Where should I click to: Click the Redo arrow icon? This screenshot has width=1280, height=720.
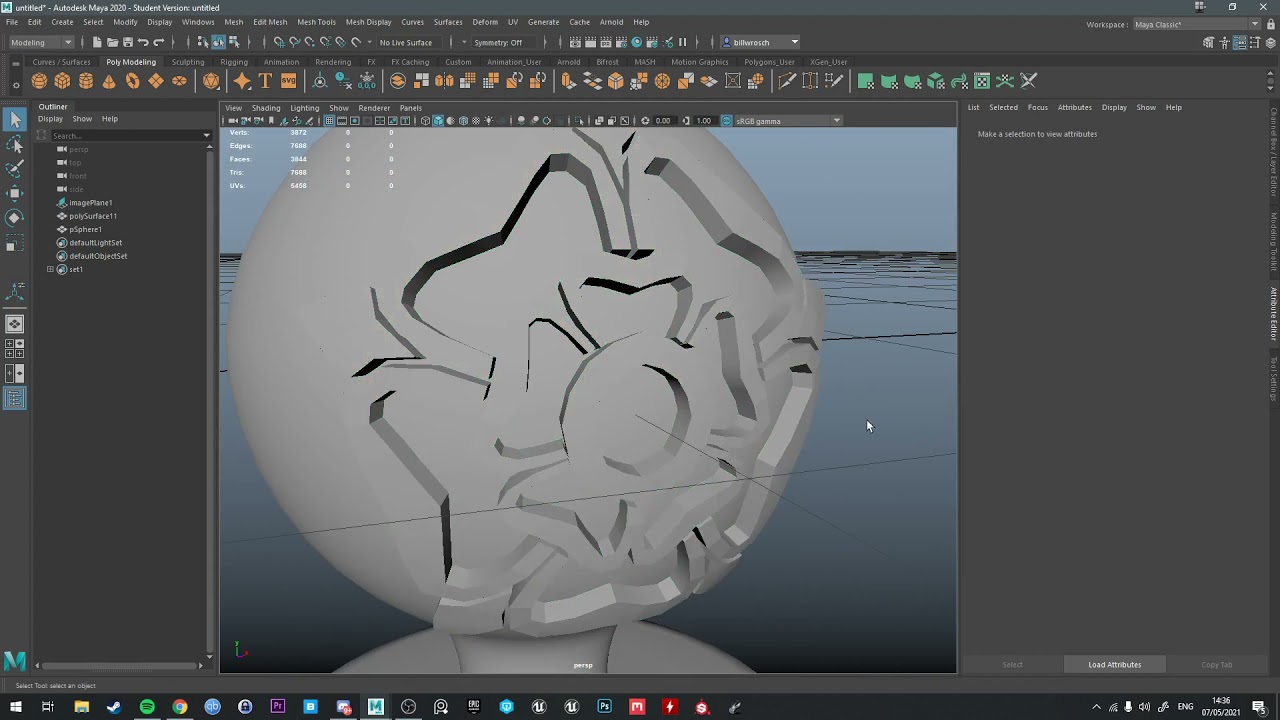[158, 42]
